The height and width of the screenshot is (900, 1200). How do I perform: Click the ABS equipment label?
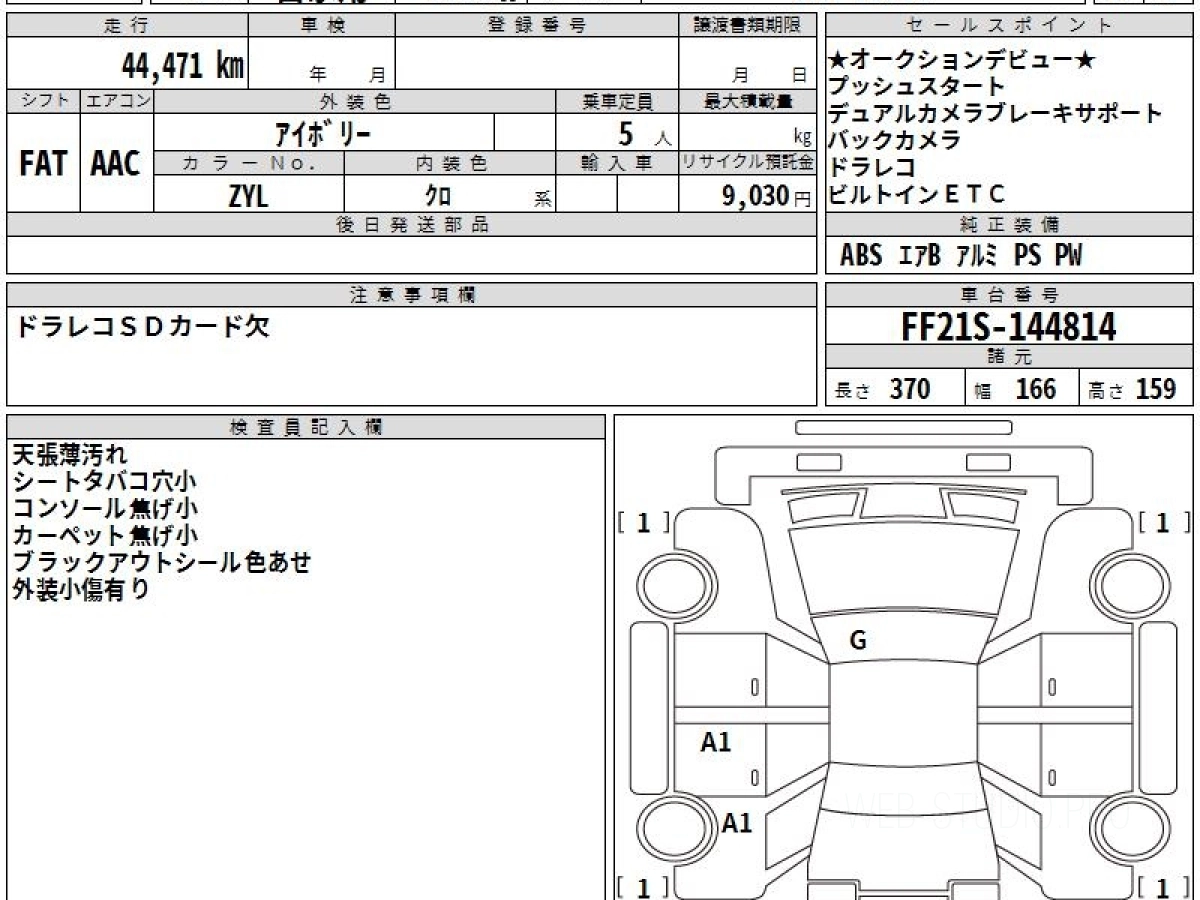coord(861,256)
